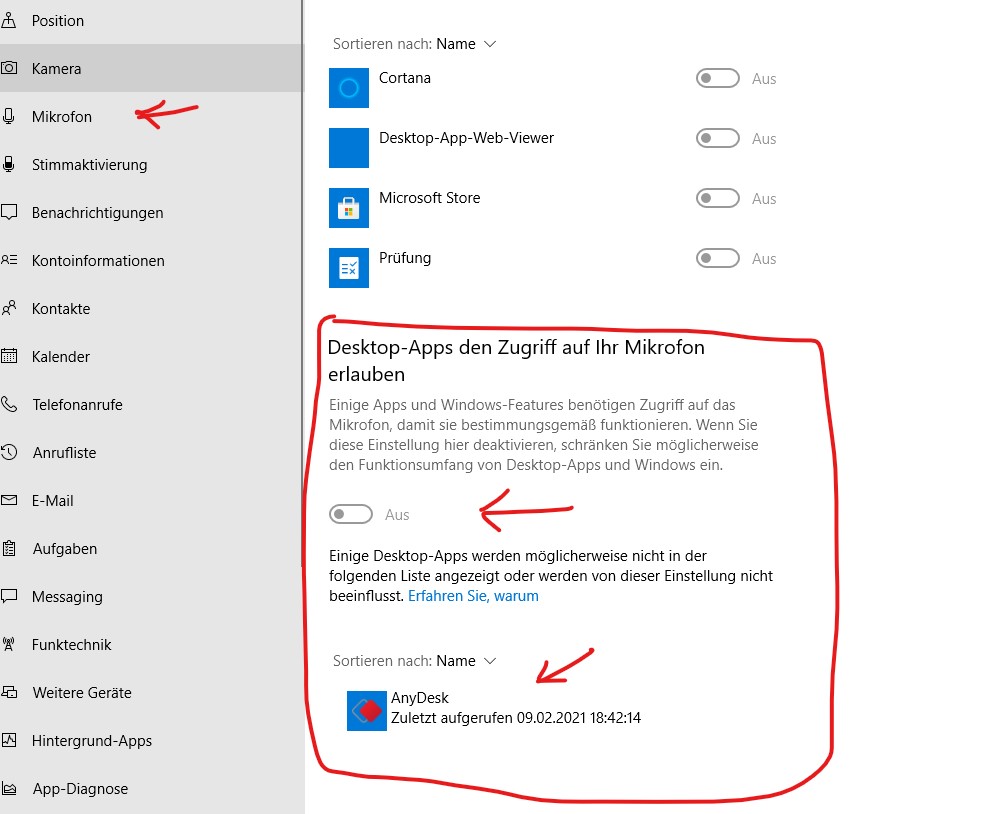Open Kontakte privacy settings
This screenshot has width=989, height=814.
(151, 308)
